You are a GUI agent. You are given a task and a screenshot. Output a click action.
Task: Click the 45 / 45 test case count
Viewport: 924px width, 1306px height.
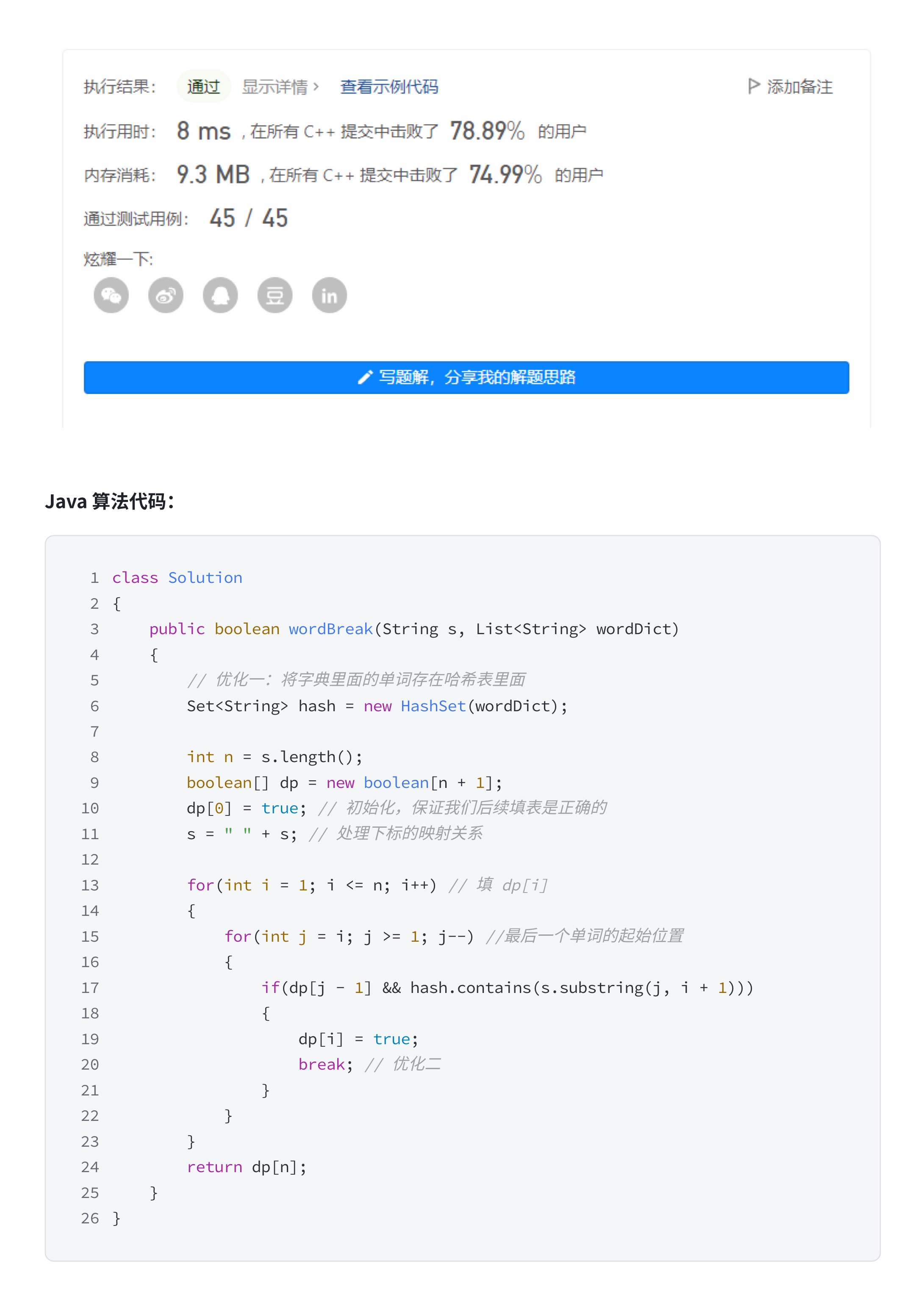coord(249,218)
